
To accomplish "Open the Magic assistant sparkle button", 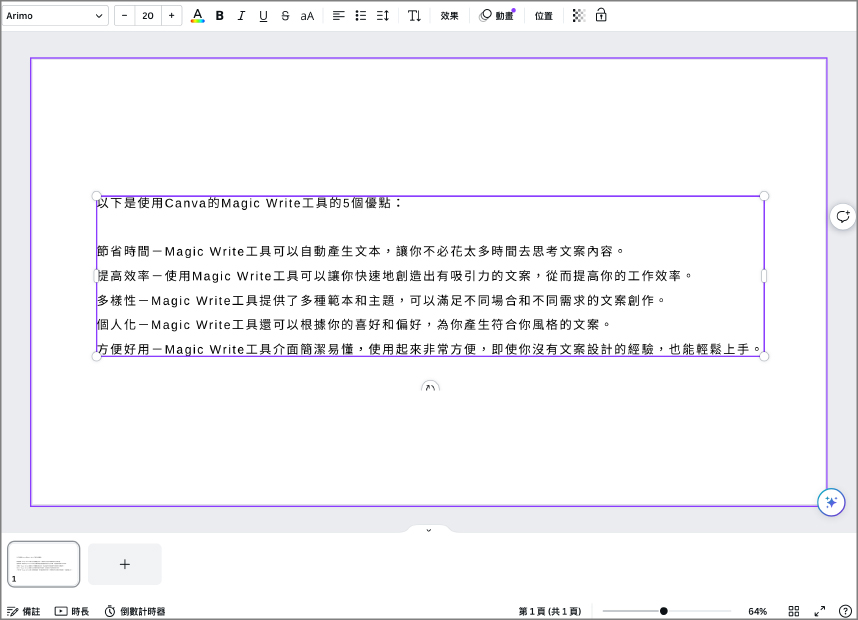I will pos(831,502).
